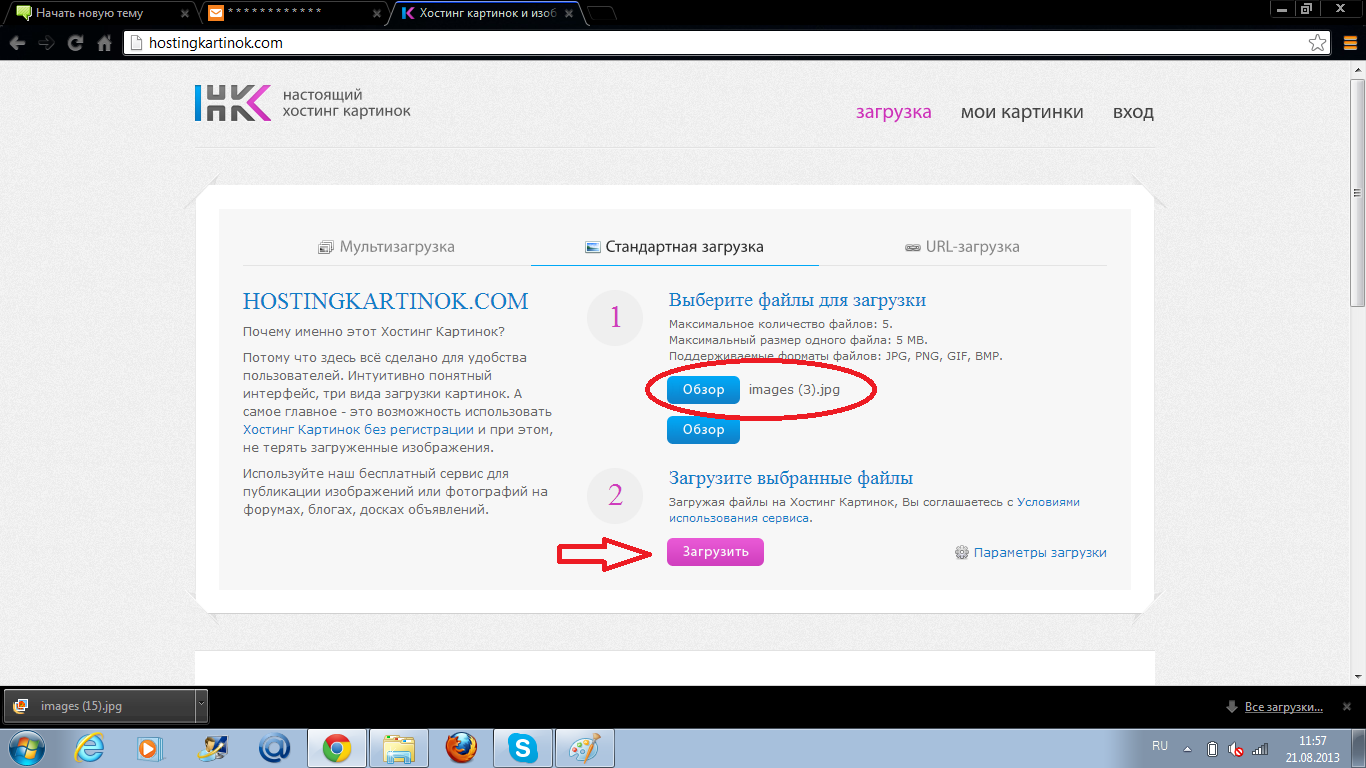1366x768 pixels.
Task: Click 'вход' to log in
Action: (x=1133, y=112)
